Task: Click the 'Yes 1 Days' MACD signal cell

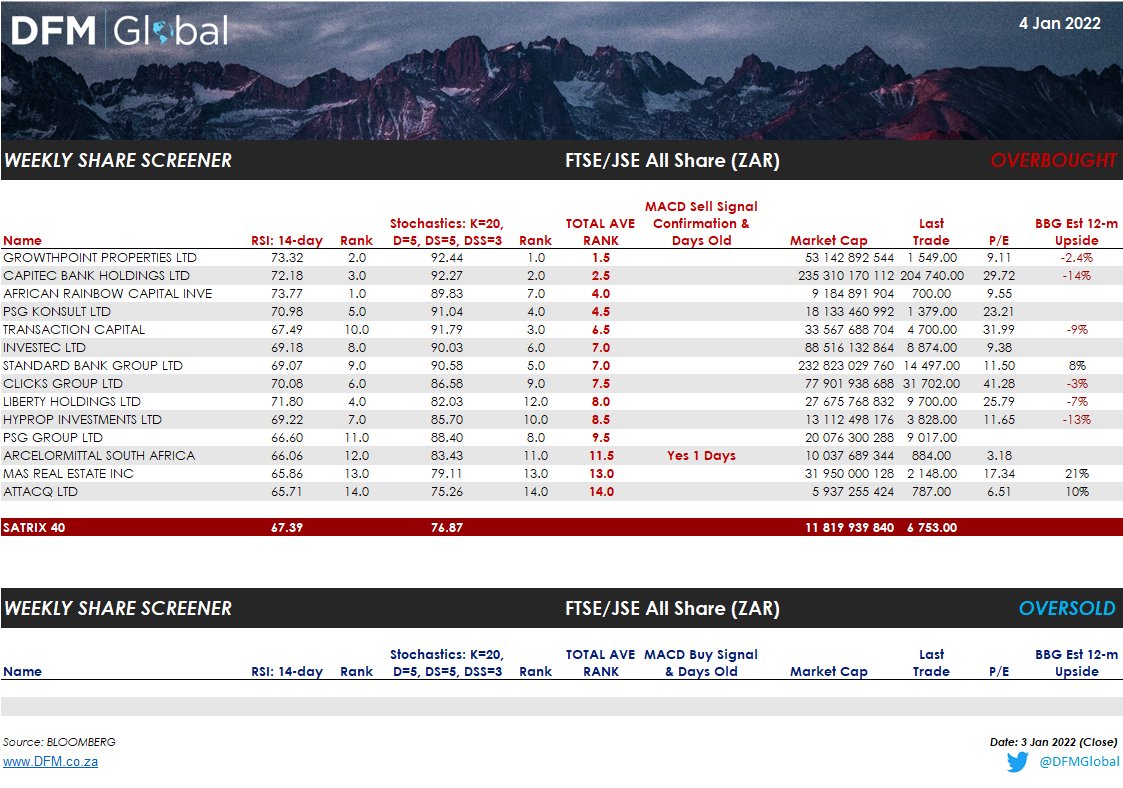Action: pos(701,455)
